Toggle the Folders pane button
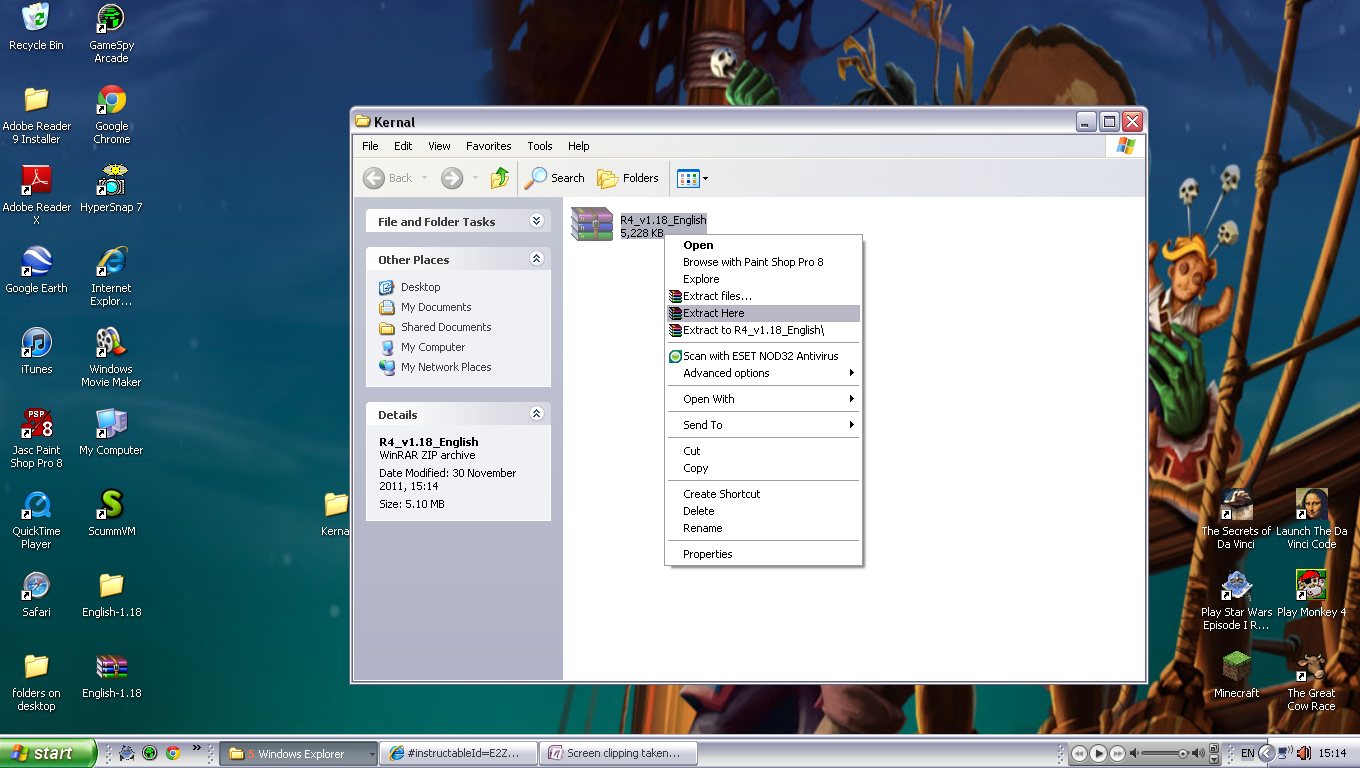The height and width of the screenshot is (768, 1360). 628,178
